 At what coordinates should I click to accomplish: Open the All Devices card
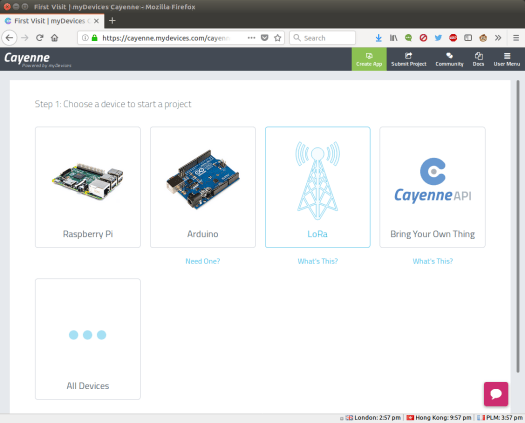[x=88, y=339]
